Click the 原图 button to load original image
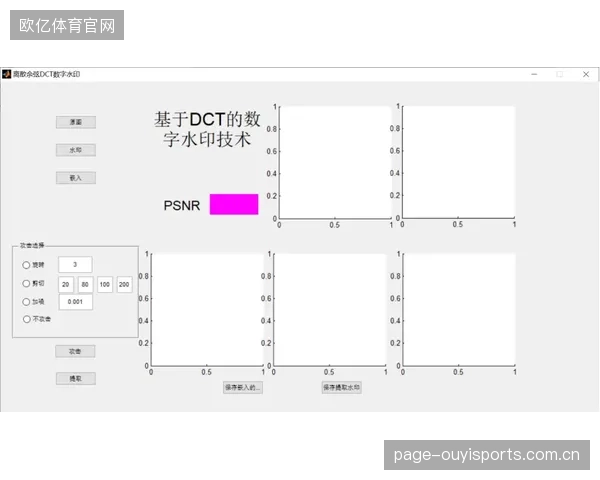 [76, 122]
